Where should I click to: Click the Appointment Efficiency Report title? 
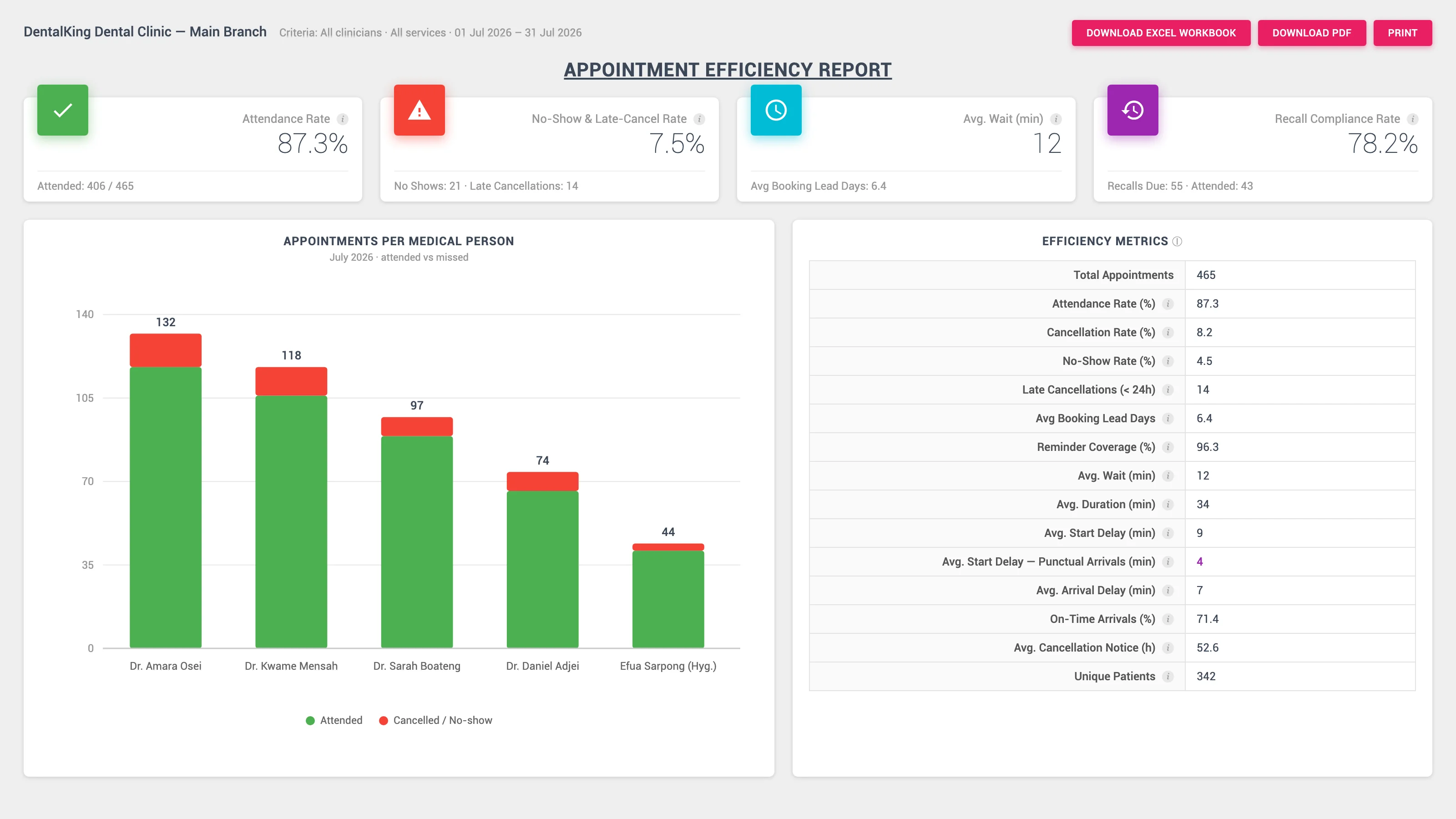tap(728, 70)
